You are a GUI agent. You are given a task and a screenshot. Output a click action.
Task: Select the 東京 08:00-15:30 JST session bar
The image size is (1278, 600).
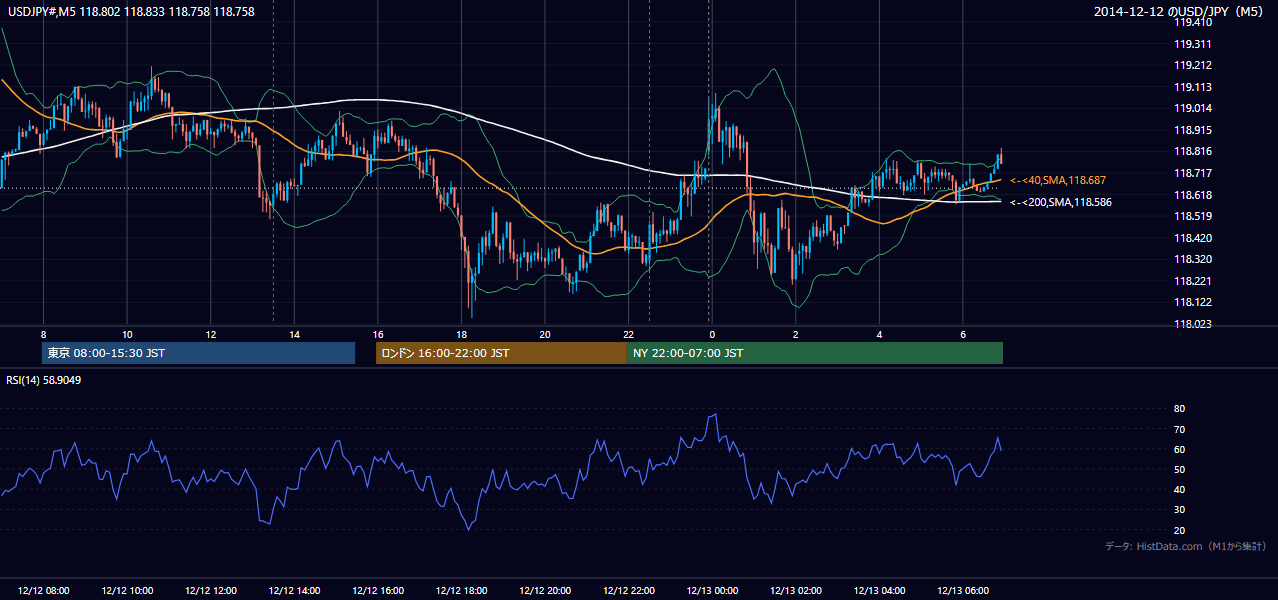(x=198, y=353)
